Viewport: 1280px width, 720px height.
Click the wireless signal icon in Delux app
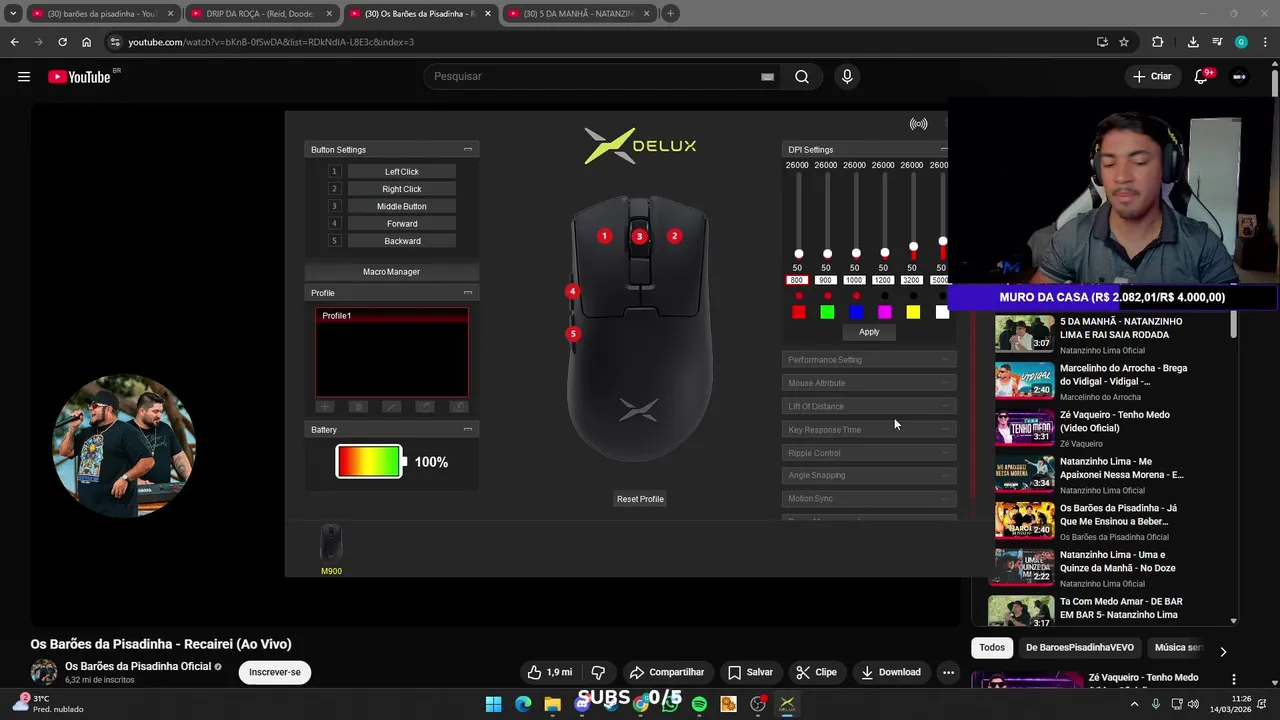click(x=918, y=124)
